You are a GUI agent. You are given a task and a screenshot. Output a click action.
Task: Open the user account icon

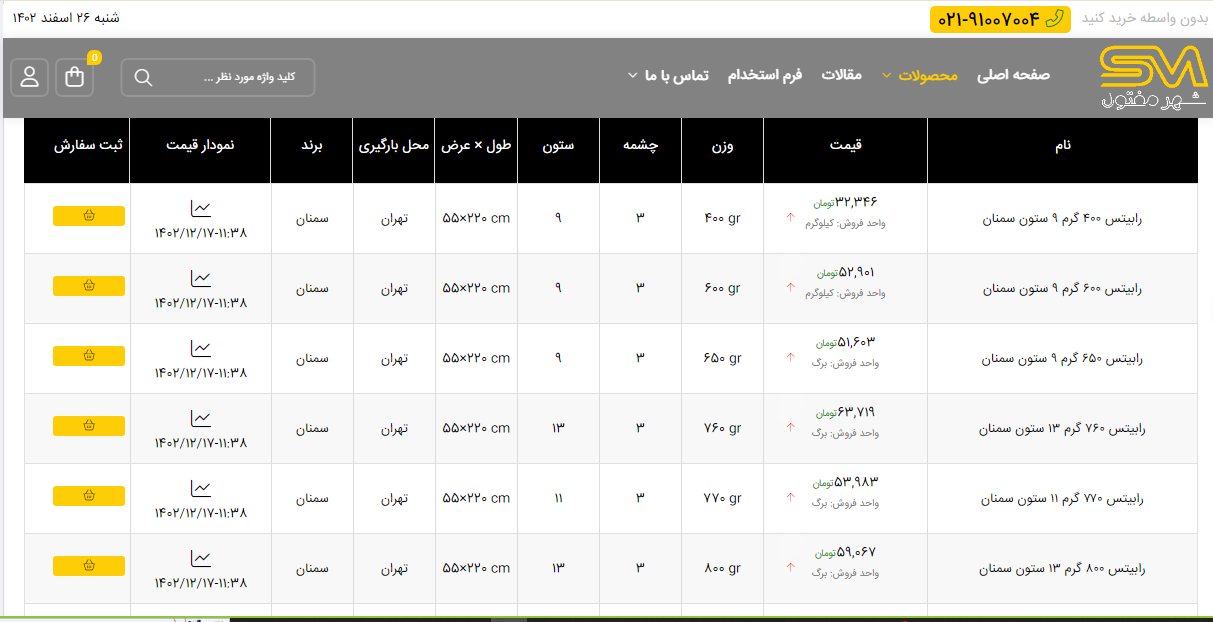coord(30,77)
